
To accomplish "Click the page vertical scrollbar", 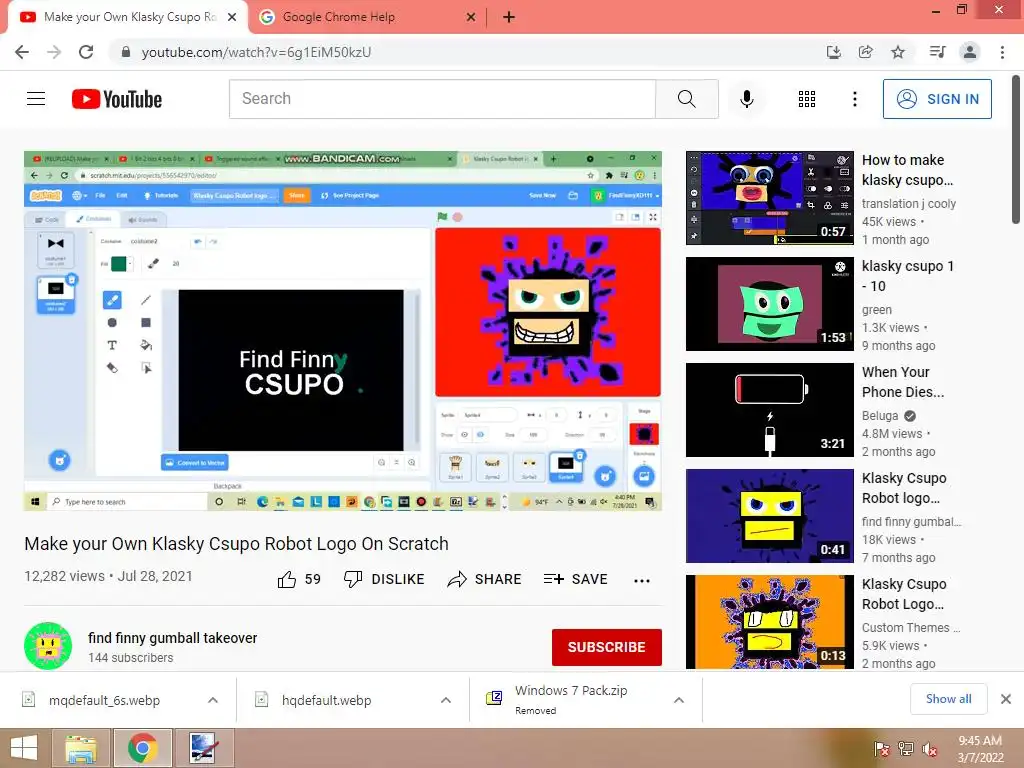I will [1017, 150].
